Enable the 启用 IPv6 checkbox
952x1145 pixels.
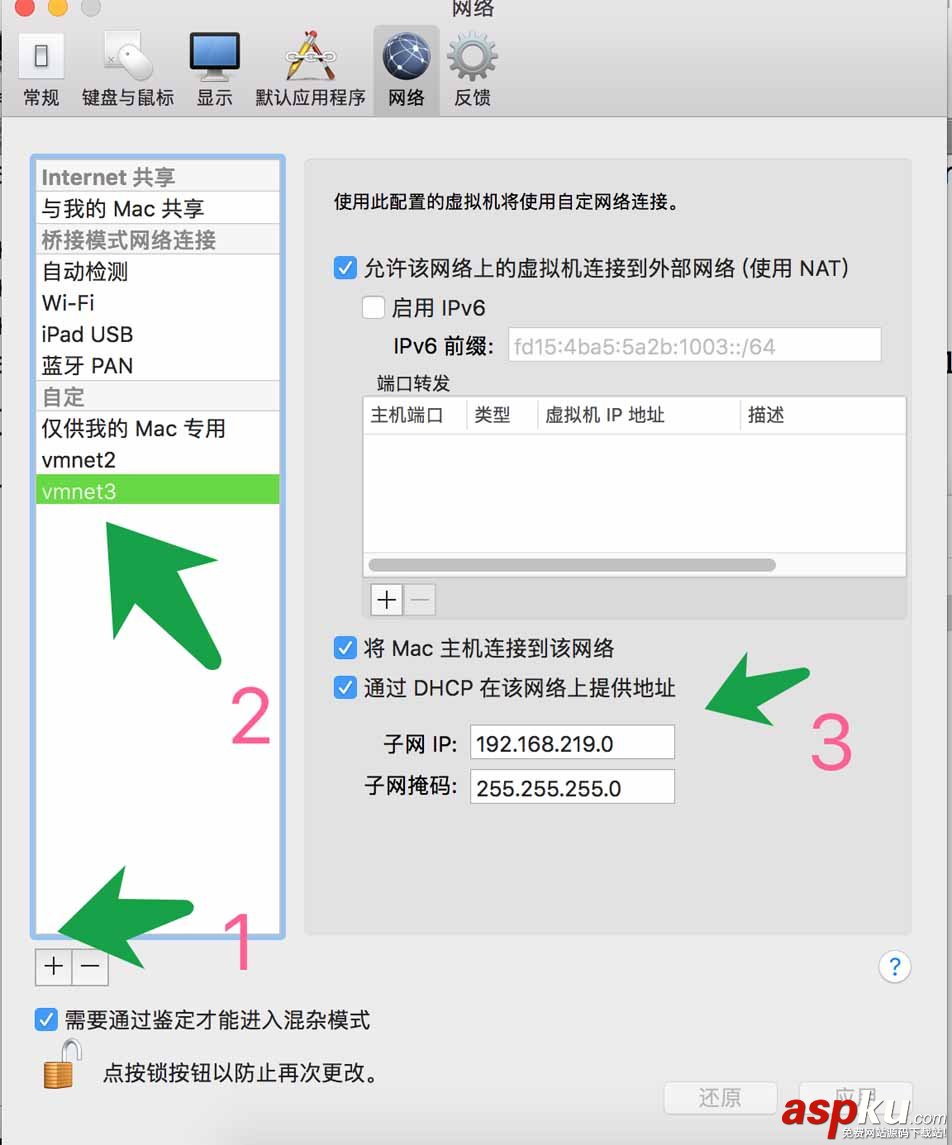pos(373,307)
